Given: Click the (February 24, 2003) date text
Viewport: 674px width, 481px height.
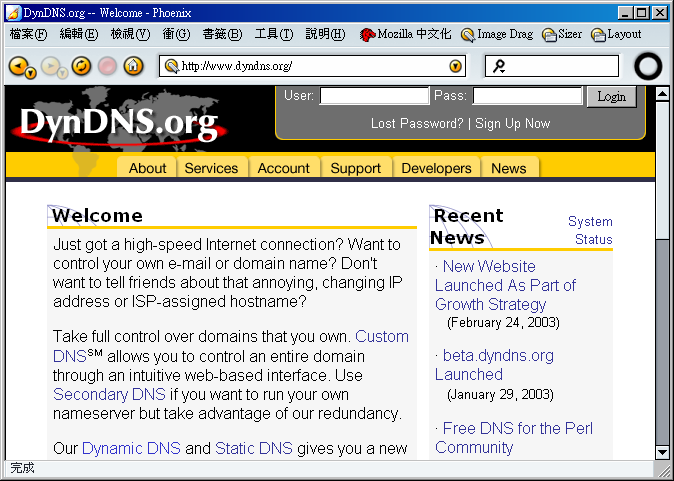Looking at the screenshot, I should coord(503,322).
